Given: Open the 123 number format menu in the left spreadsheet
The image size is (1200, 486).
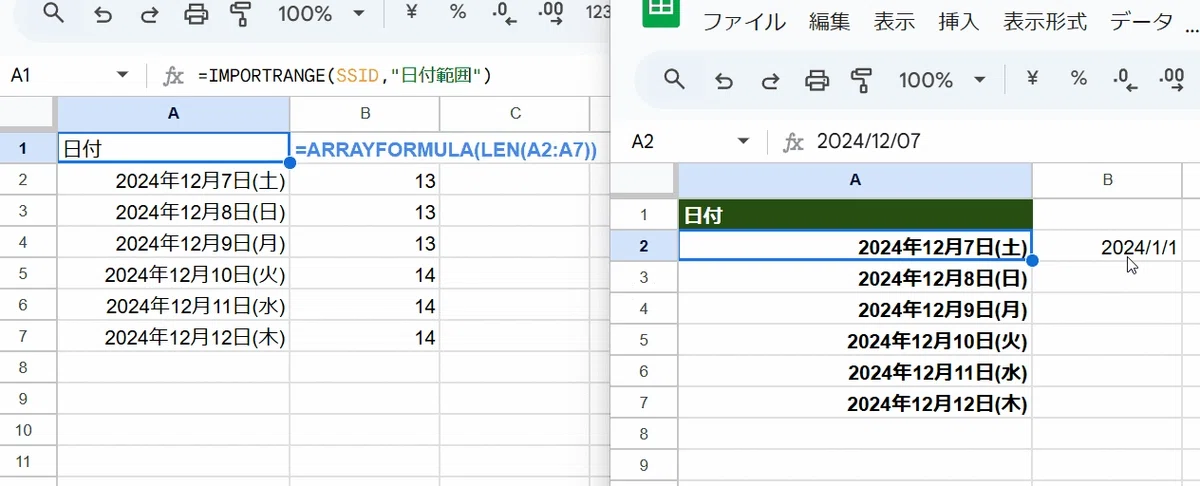Looking at the screenshot, I should (x=597, y=13).
